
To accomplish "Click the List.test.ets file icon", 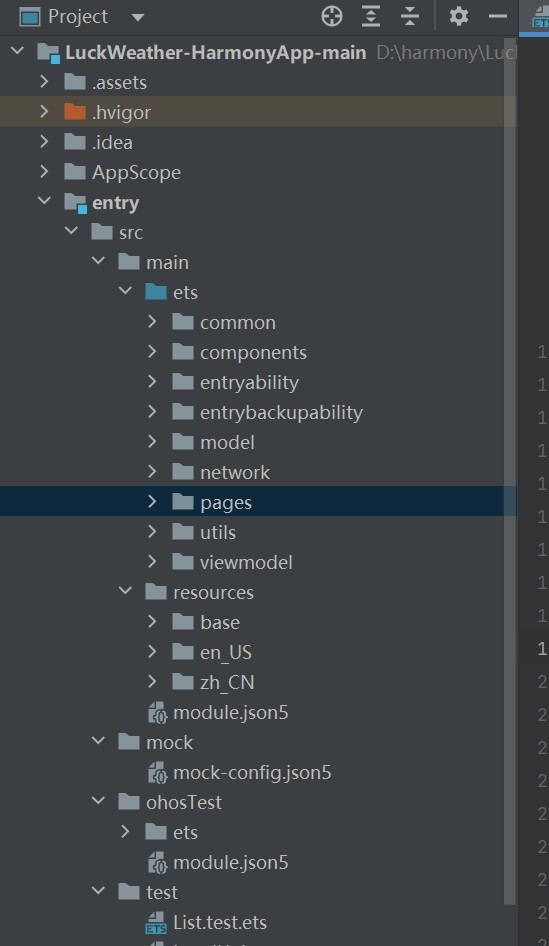I will [156, 922].
